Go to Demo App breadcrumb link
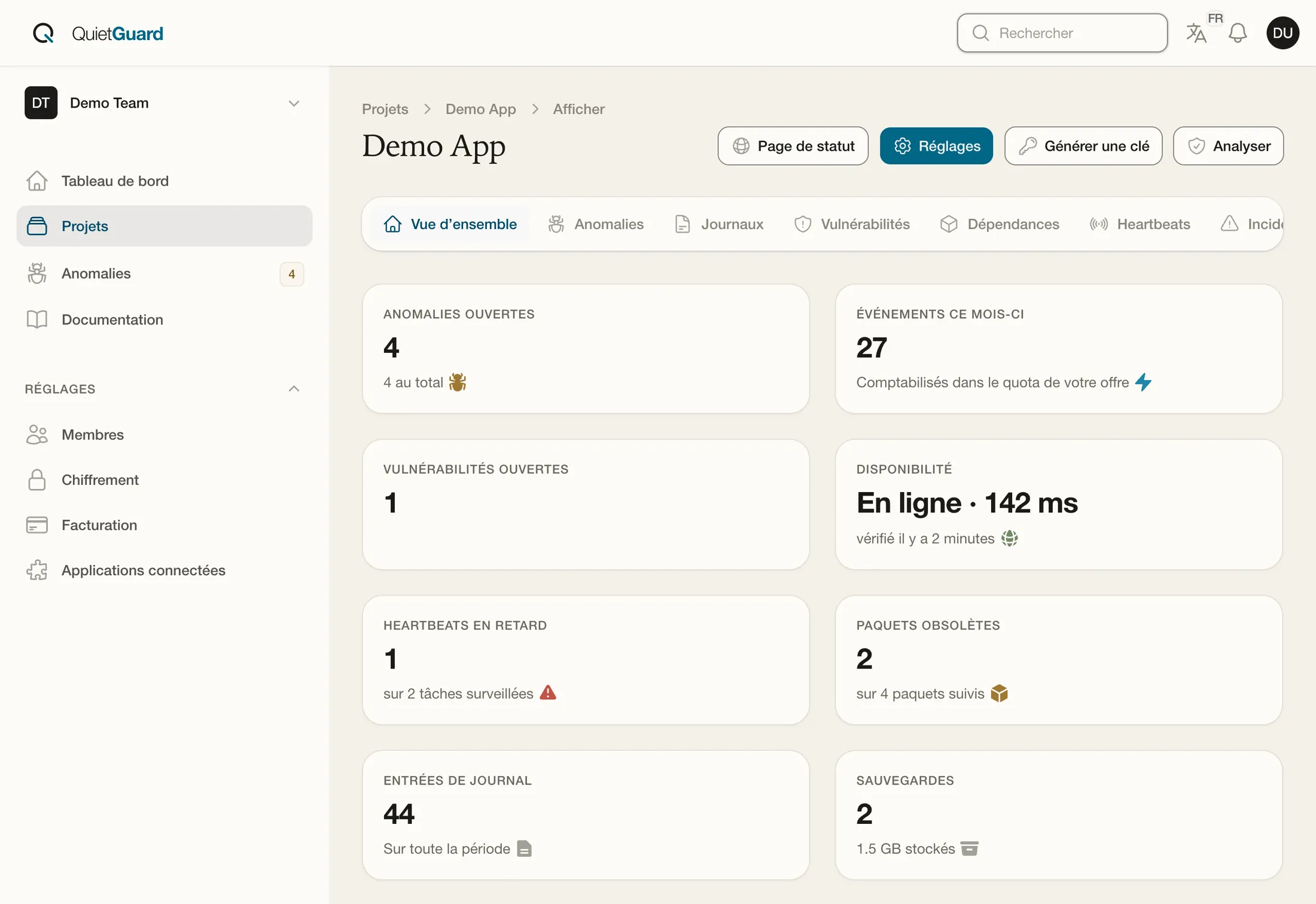The height and width of the screenshot is (904, 1316). point(480,109)
